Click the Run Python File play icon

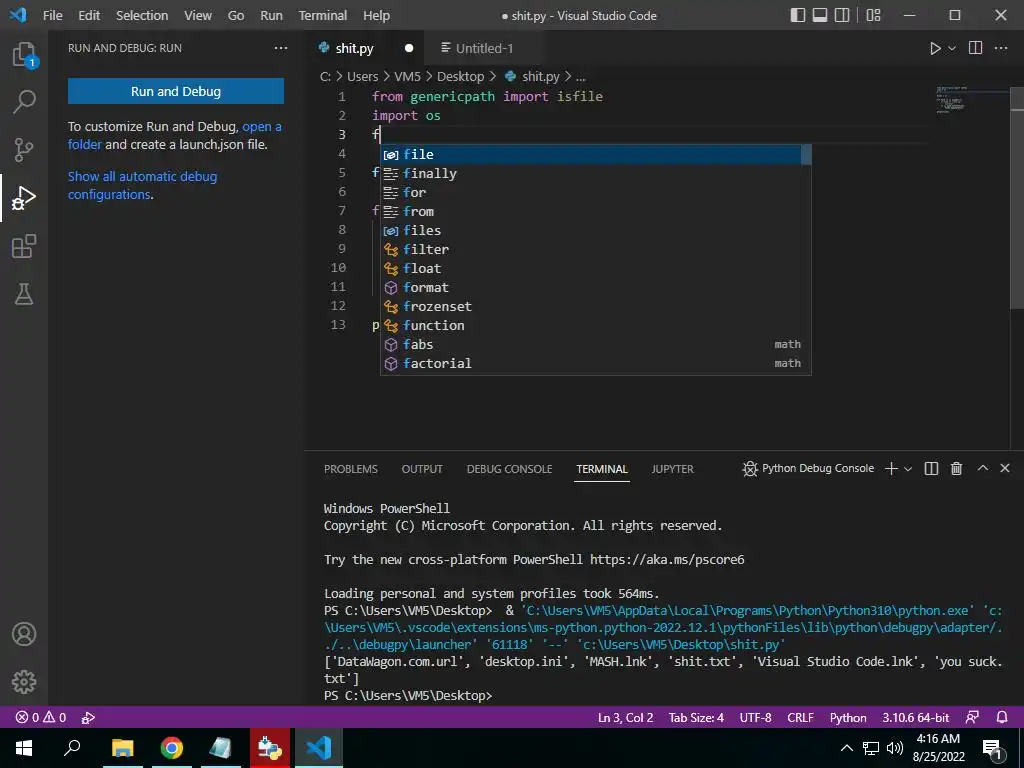[x=935, y=48]
